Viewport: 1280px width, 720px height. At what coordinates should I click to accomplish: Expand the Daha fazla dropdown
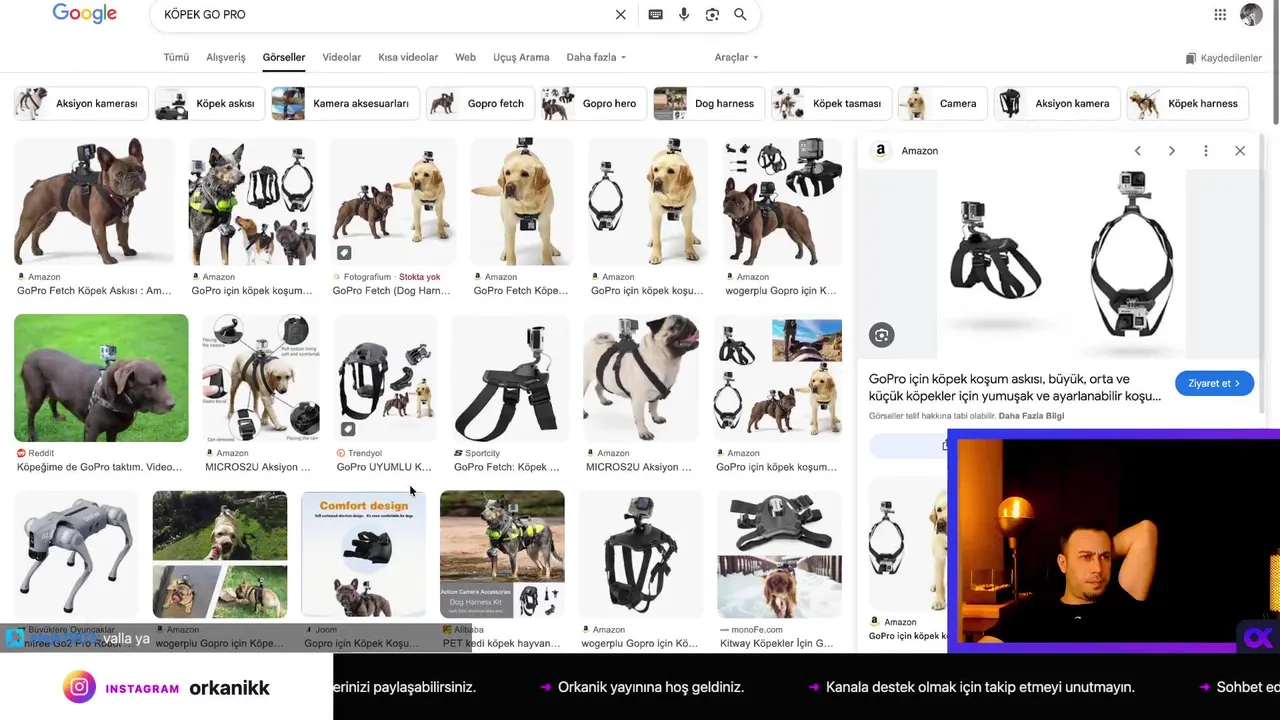click(596, 58)
